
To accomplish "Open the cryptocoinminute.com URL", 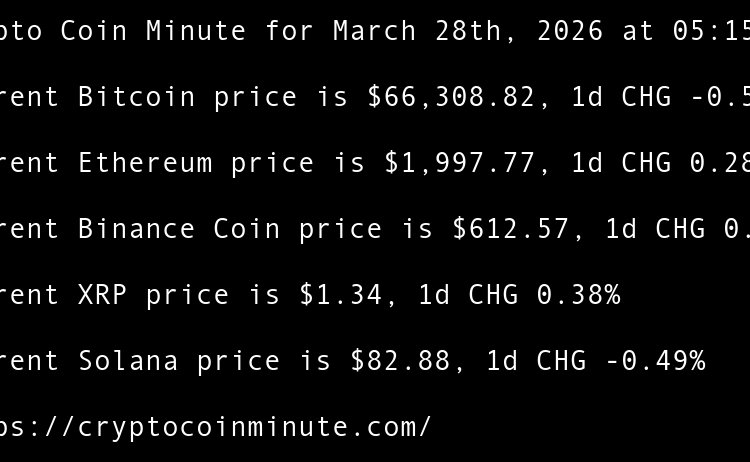I will tap(215, 427).
